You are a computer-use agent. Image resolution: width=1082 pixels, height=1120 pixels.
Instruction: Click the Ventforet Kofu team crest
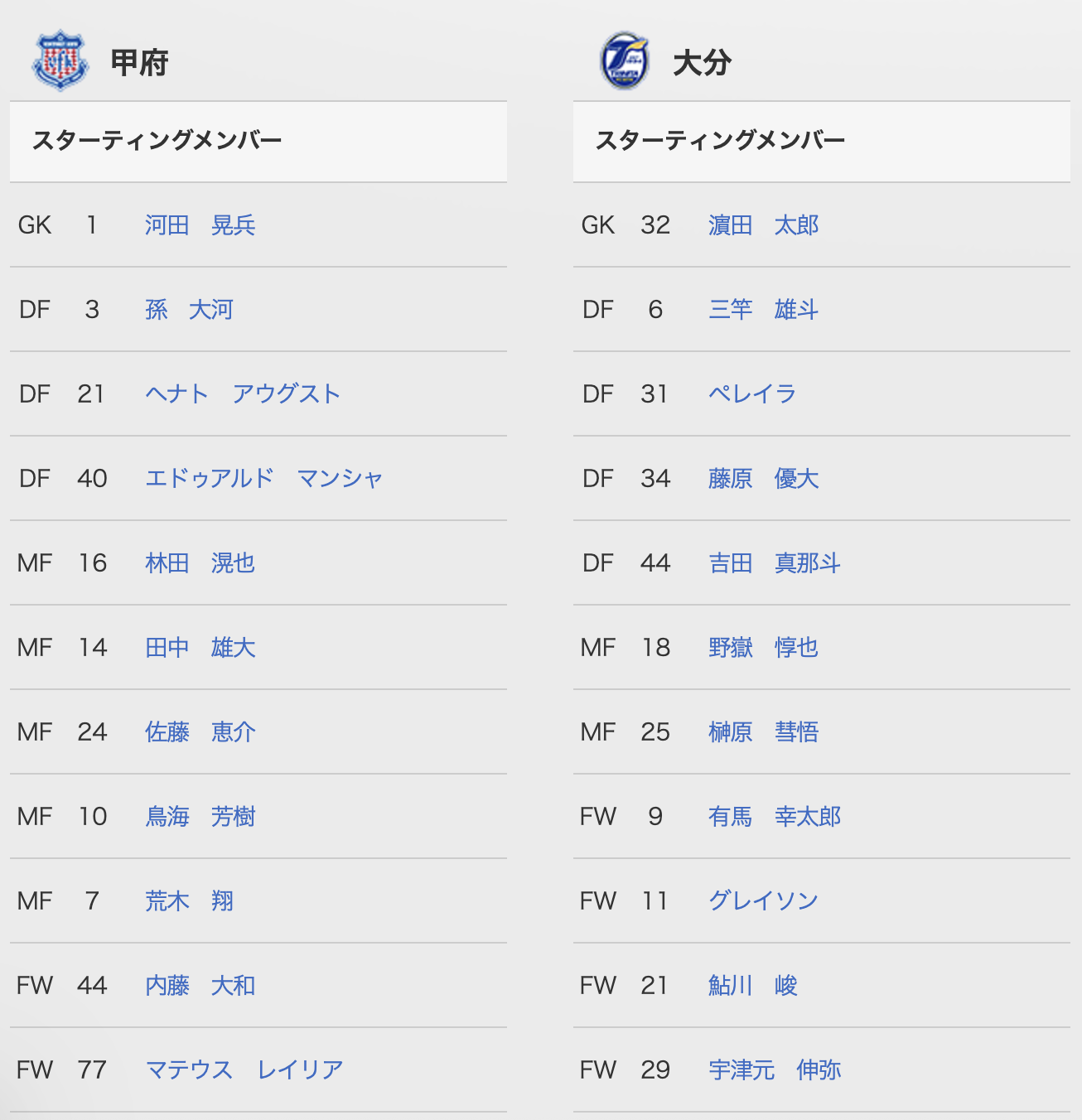tap(60, 60)
